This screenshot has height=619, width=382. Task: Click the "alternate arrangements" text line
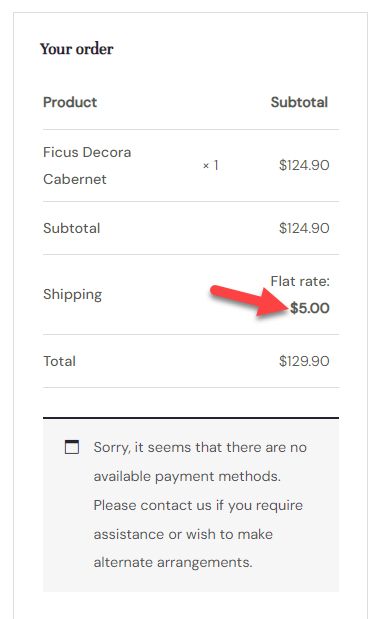pos(173,562)
